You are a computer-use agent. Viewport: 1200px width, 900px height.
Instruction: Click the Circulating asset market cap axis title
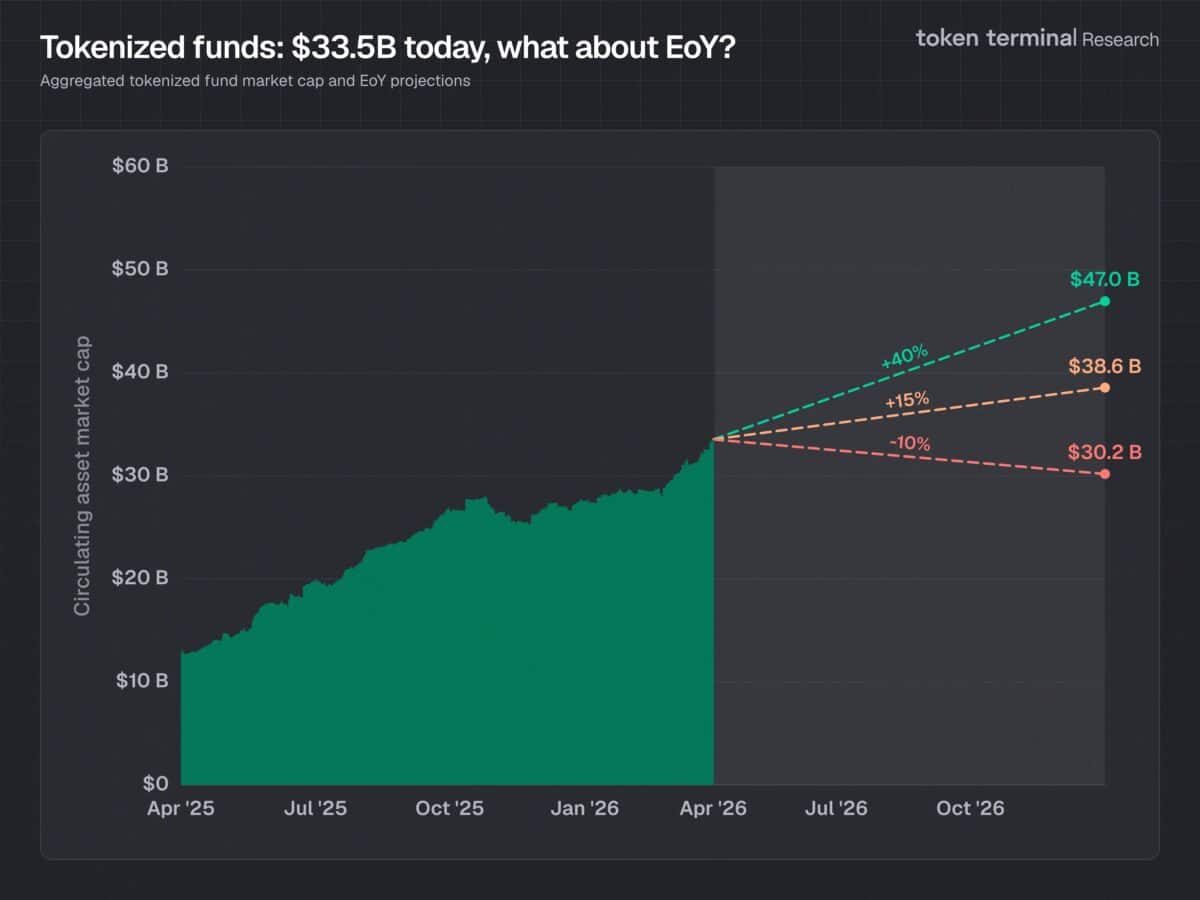tap(82, 475)
